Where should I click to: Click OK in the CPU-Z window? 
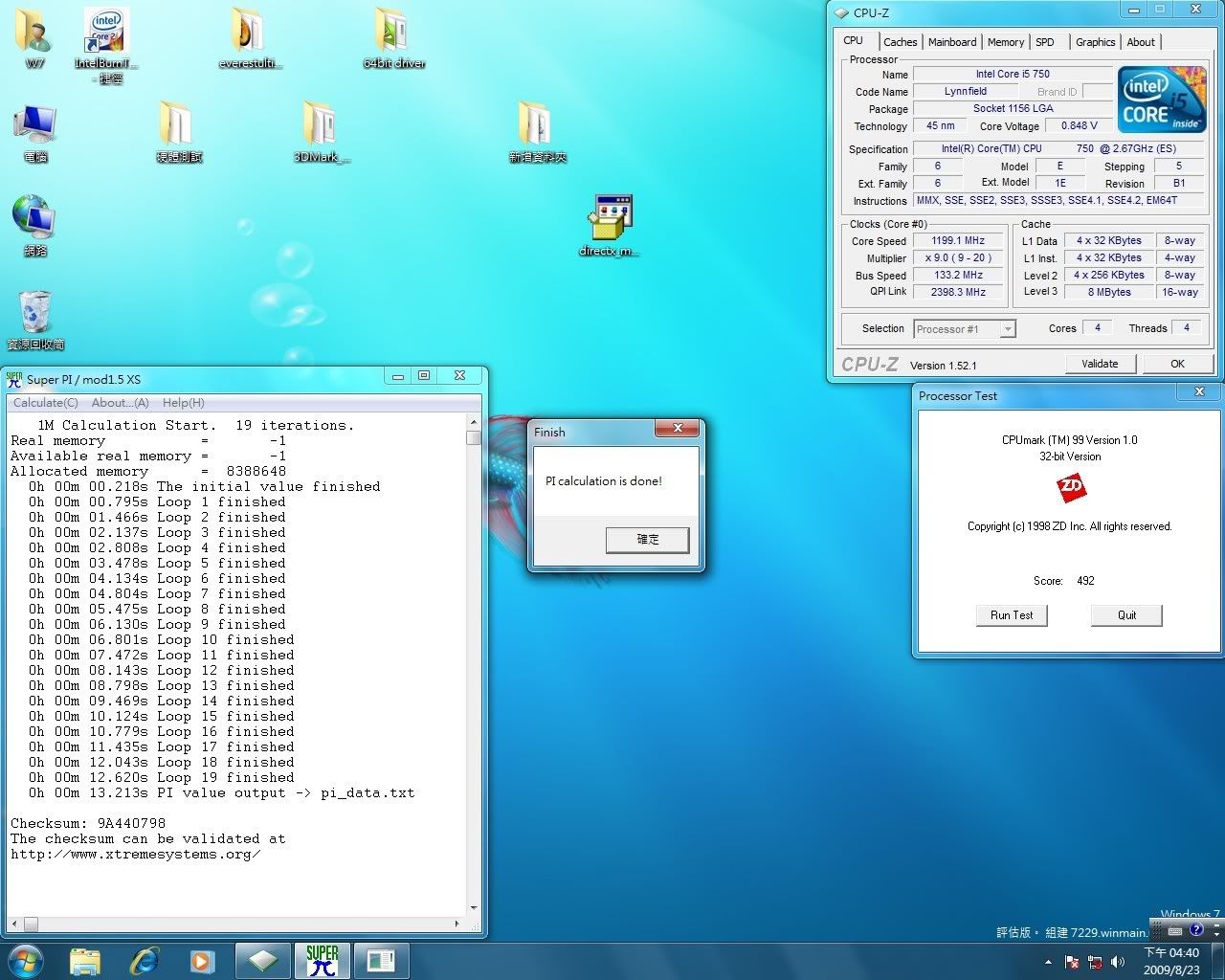[1177, 364]
